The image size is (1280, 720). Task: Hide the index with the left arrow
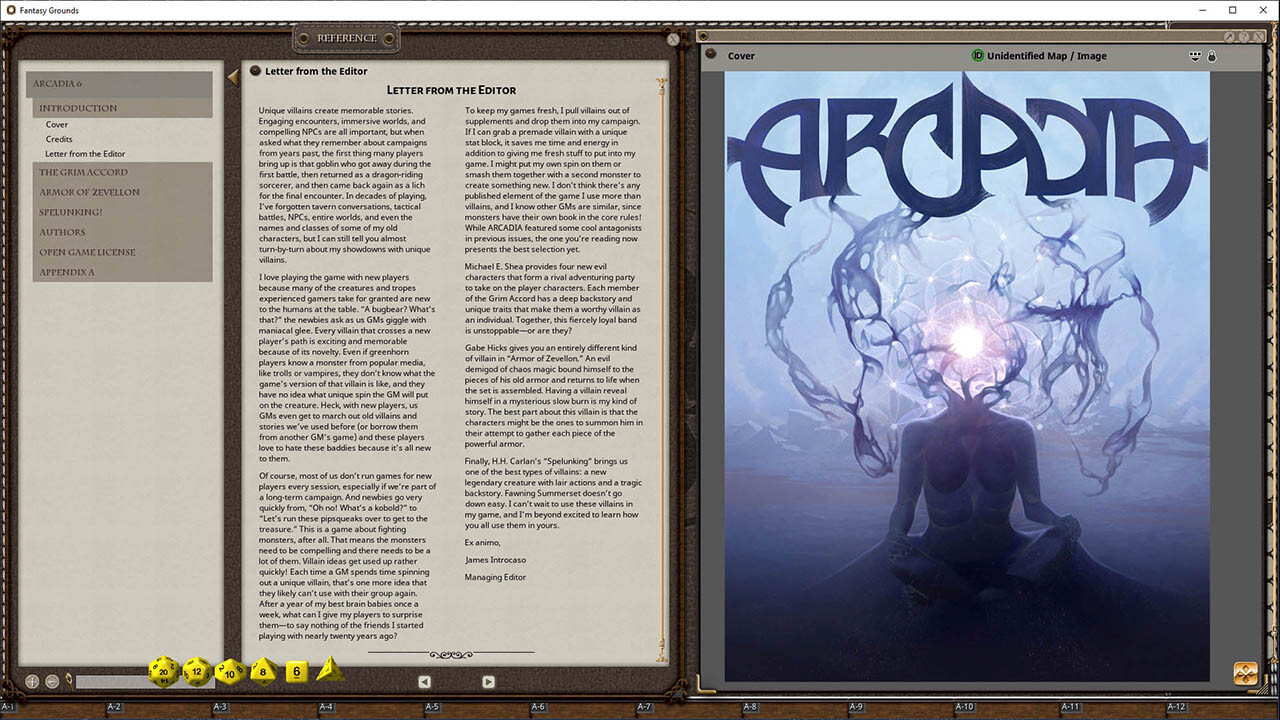point(233,76)
